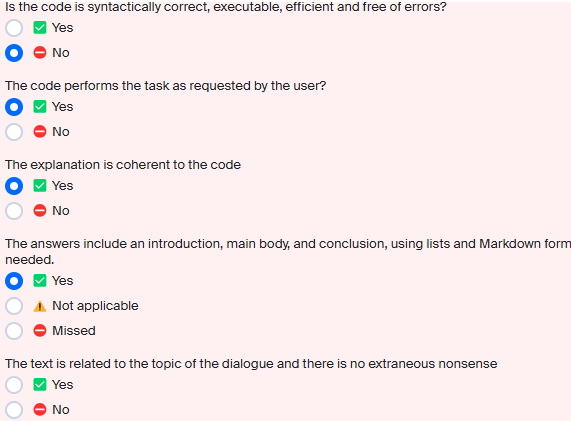Choose Yes radio for code performs the task
This screenshot has width=571, height=421.
tap(14, 107)
